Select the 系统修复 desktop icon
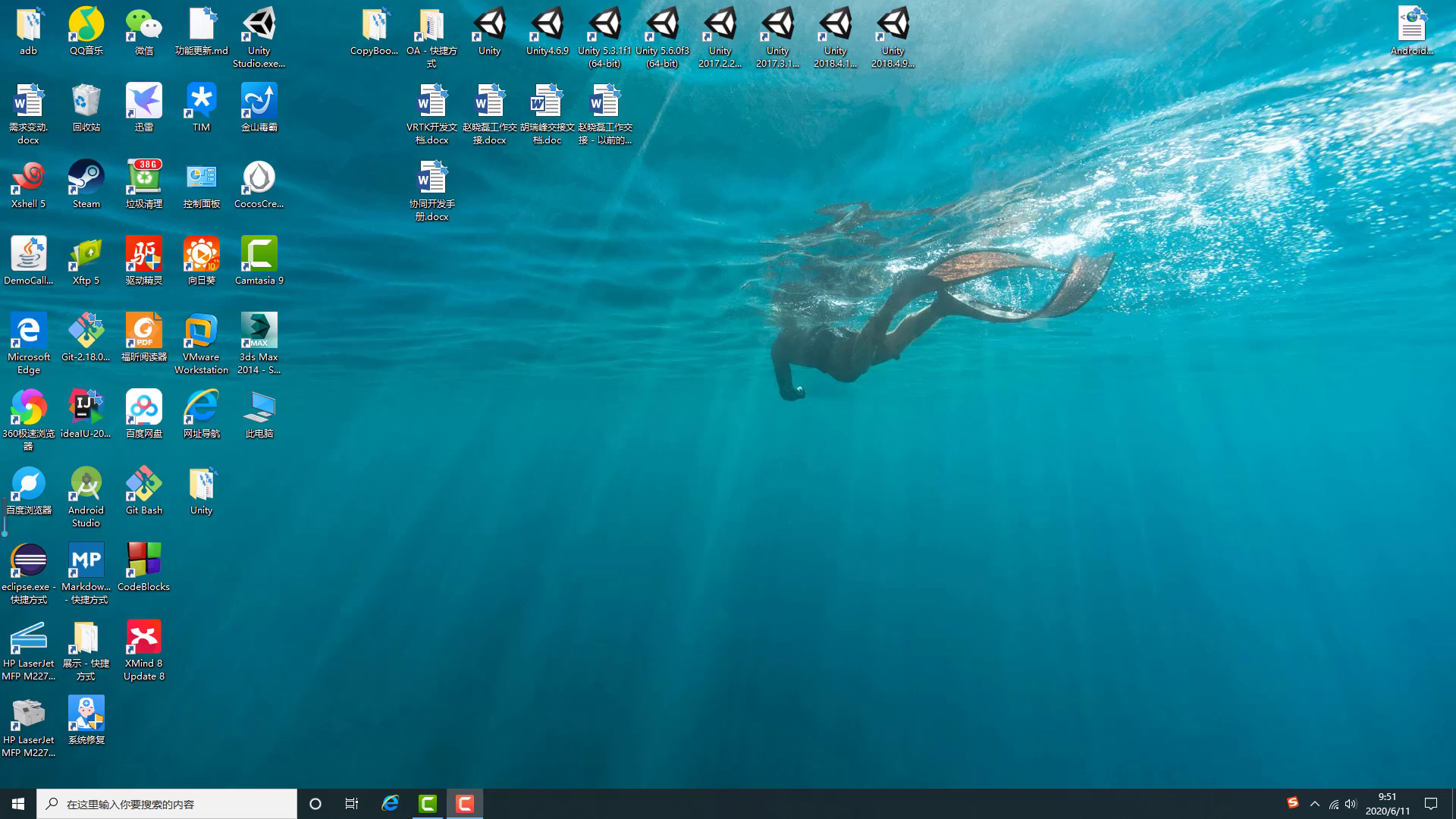1456x819 pixels. [86, 721]
